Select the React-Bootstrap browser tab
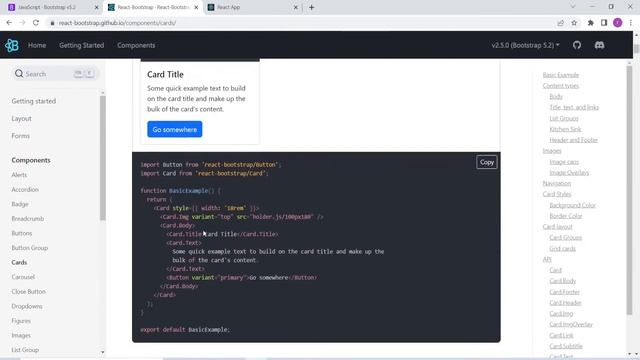The width and height of the screenshot is (640, 360). pos(153,7)
